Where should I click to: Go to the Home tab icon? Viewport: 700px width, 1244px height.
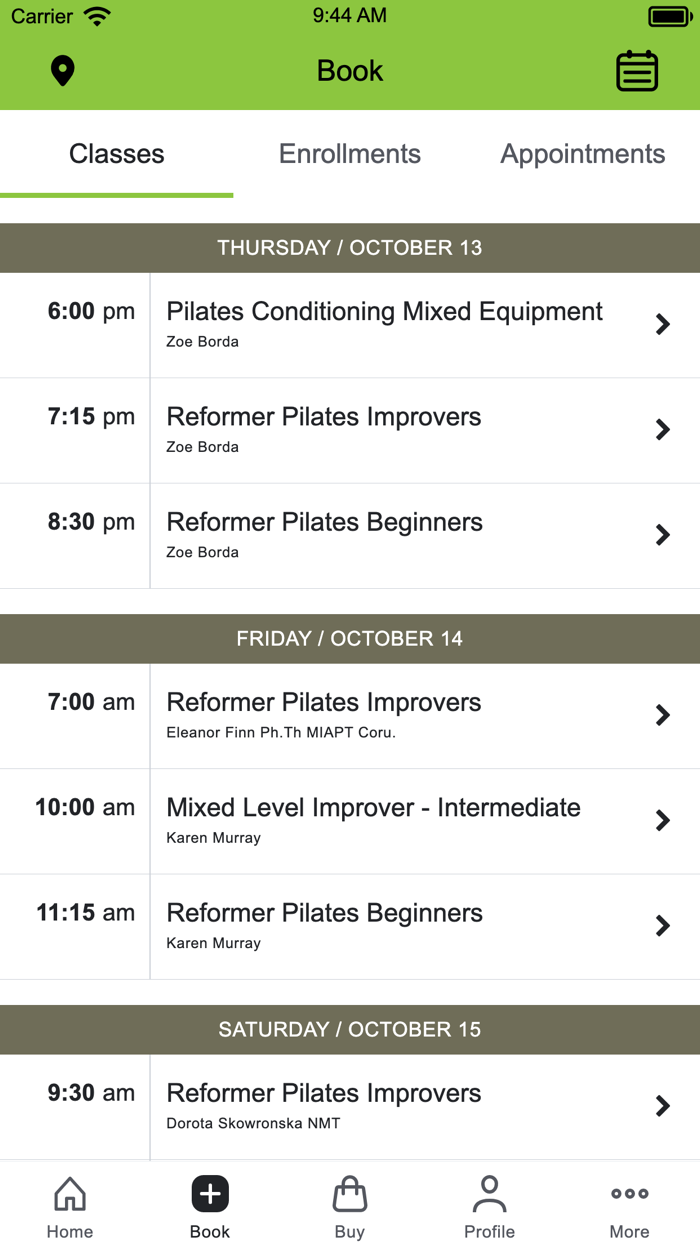pyautogui.click(x=70, y=1194)
